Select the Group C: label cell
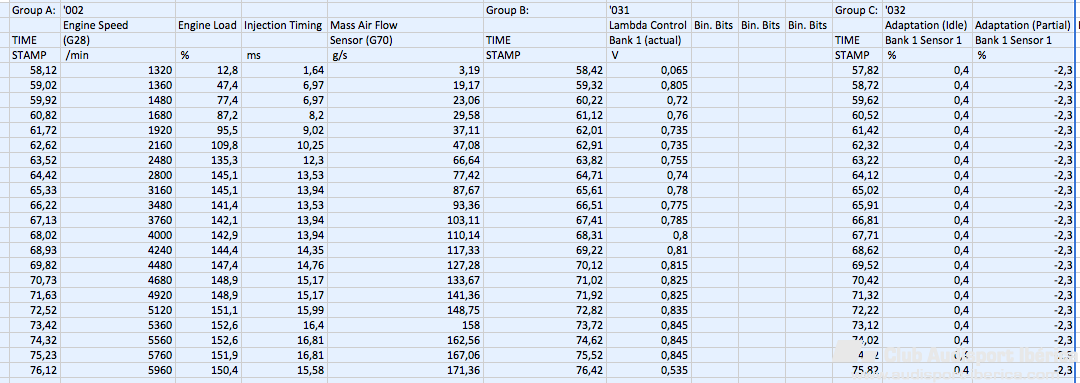Image resolution: width=1080 pixels, height=383 pixels. [x=857, y=10]
